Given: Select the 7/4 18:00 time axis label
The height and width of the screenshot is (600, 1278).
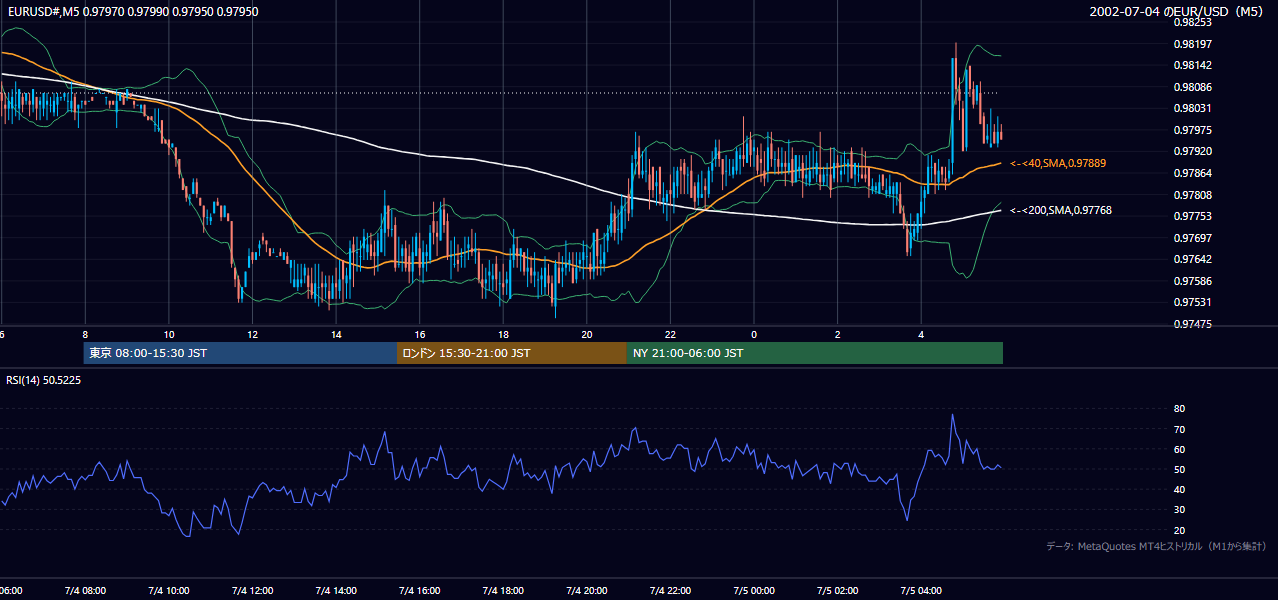Looking at the screenshot, I should 503,591.
